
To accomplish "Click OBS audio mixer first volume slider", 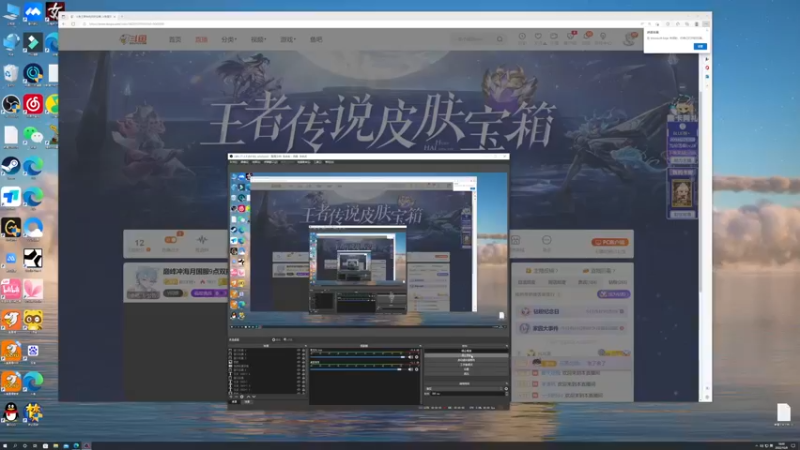I will click(357, 357).
